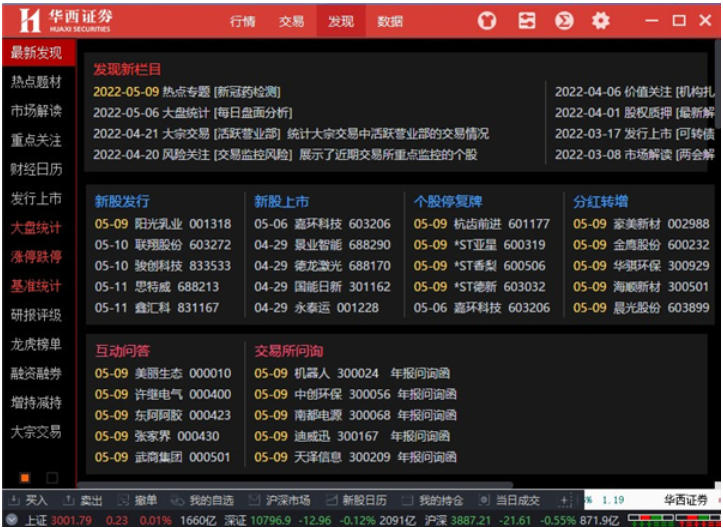723x531 pixels.
Task: Click the 思特威 688213 row
Action: point(157,287)
